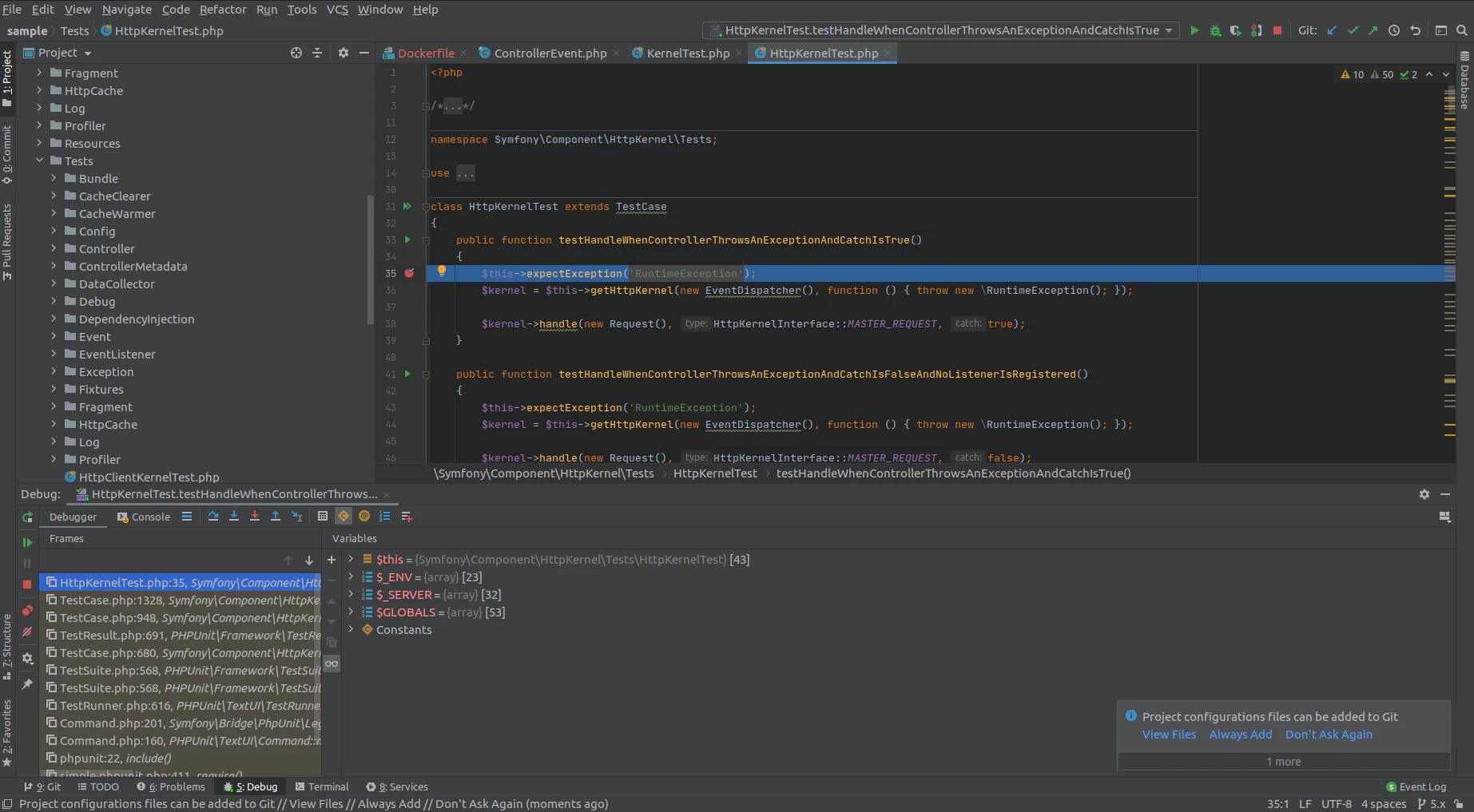Image resolution: width=1474 pixels, height=812 pixels.
Task: Open the 6: Problems tool window
Action: tap(171, 787)
